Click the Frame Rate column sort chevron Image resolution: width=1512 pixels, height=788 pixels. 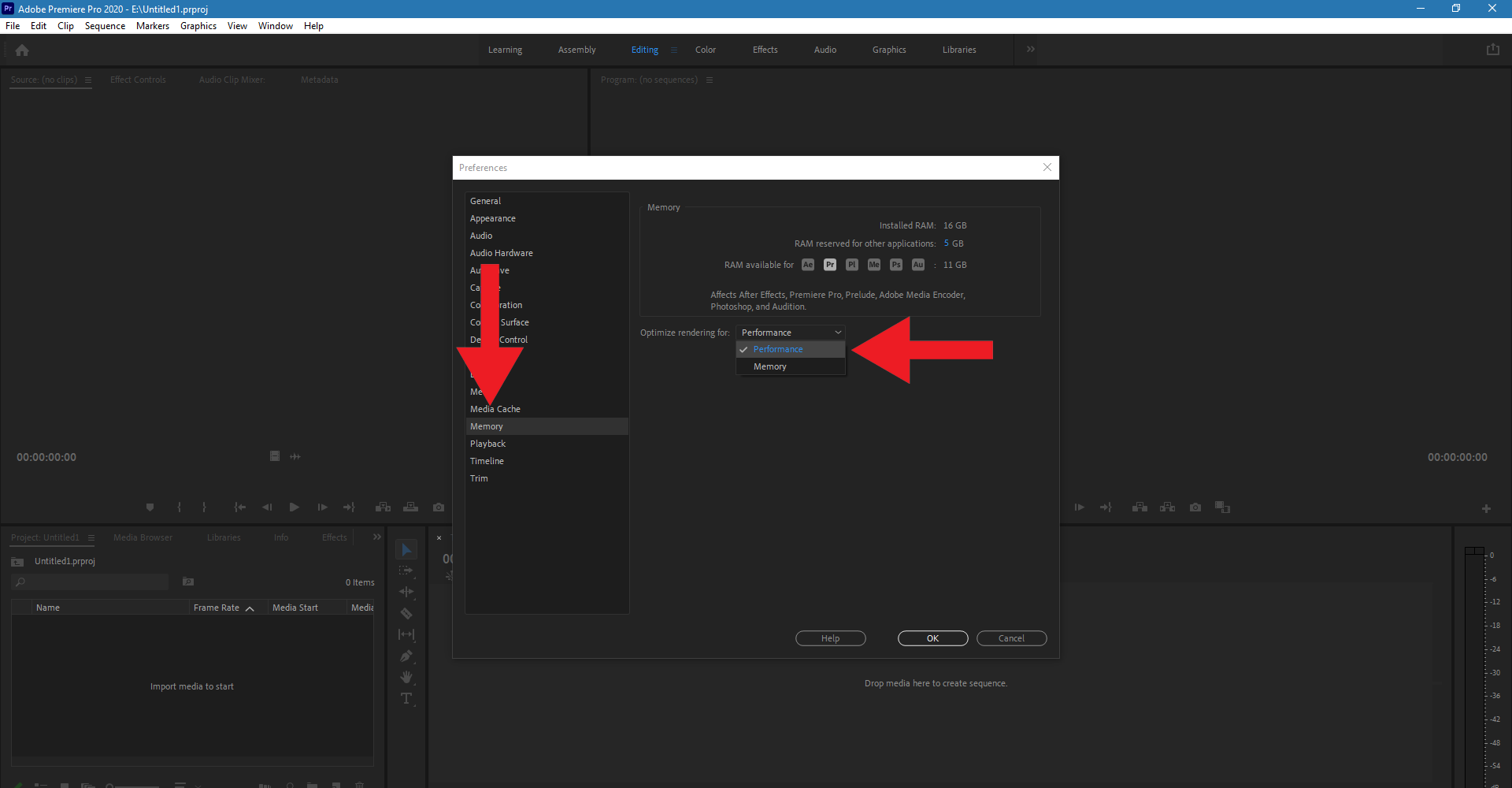[x=250, y=608]
